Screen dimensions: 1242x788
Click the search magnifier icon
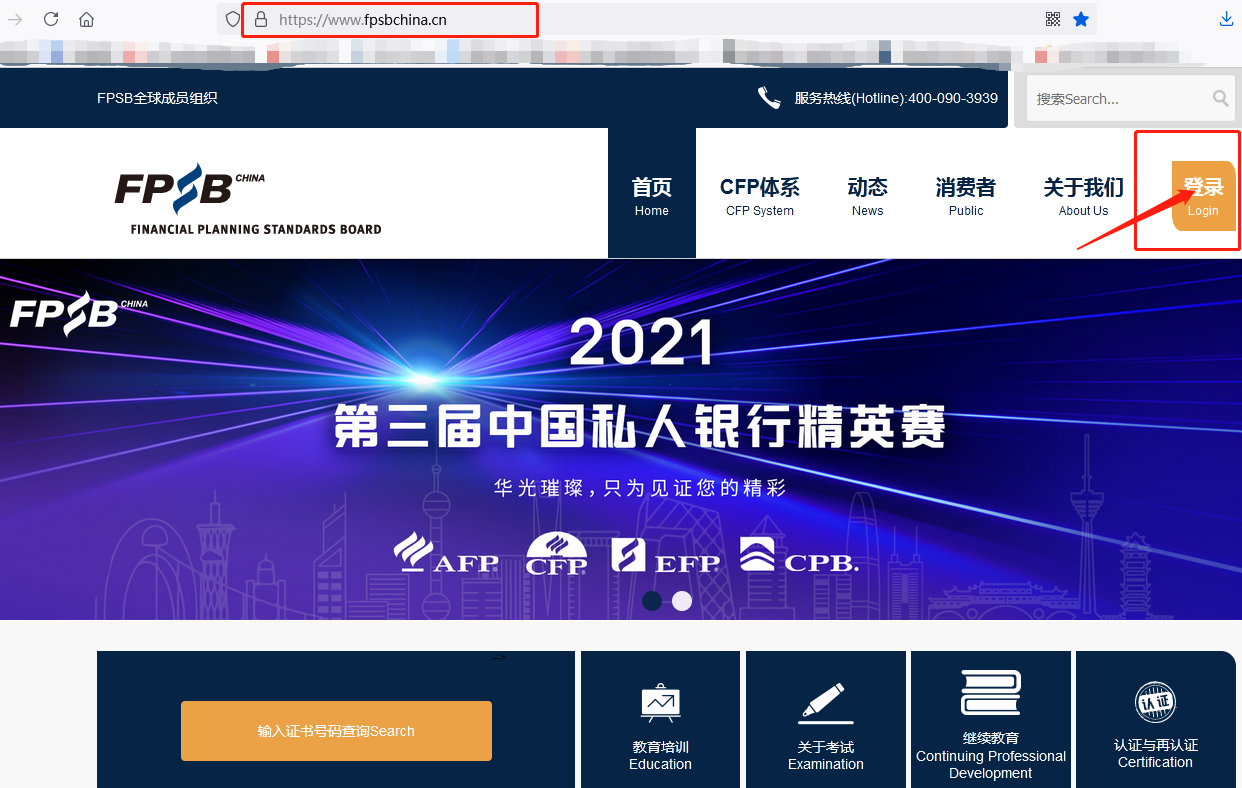1220,98
